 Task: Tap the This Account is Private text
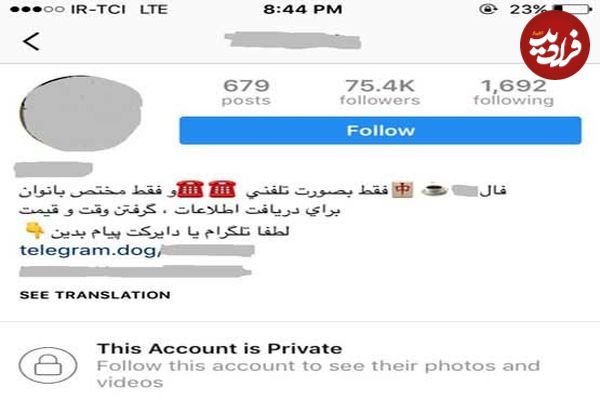click(219, 349)
